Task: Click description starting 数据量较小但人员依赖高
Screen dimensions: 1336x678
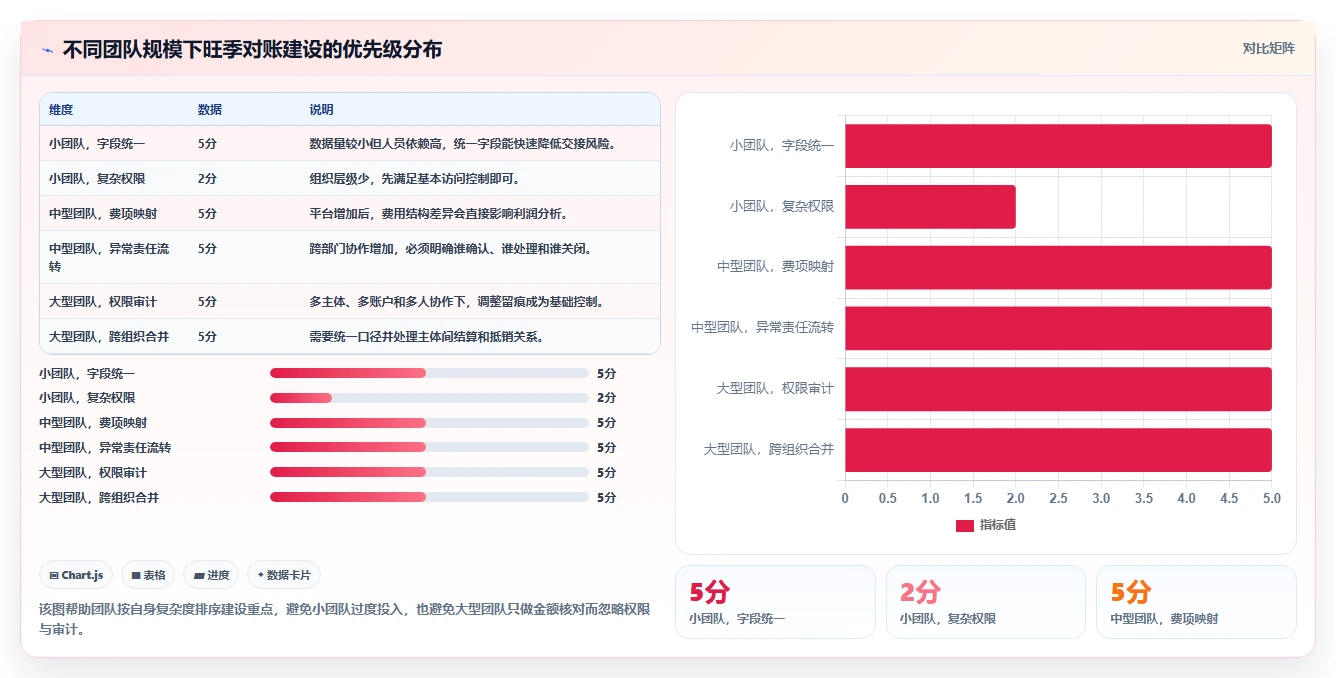Action: (x=463, y=144)
